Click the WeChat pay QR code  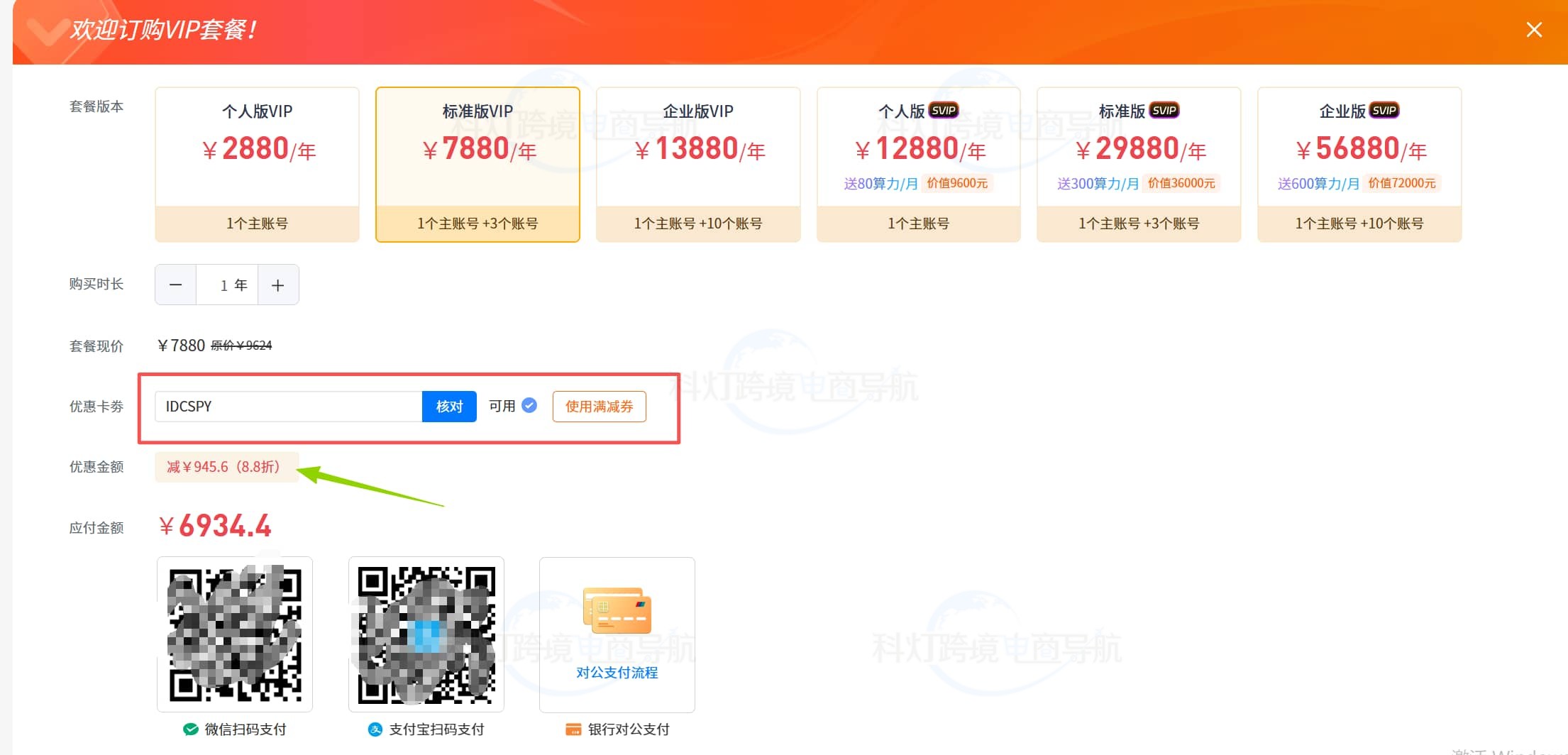(235, 634)
